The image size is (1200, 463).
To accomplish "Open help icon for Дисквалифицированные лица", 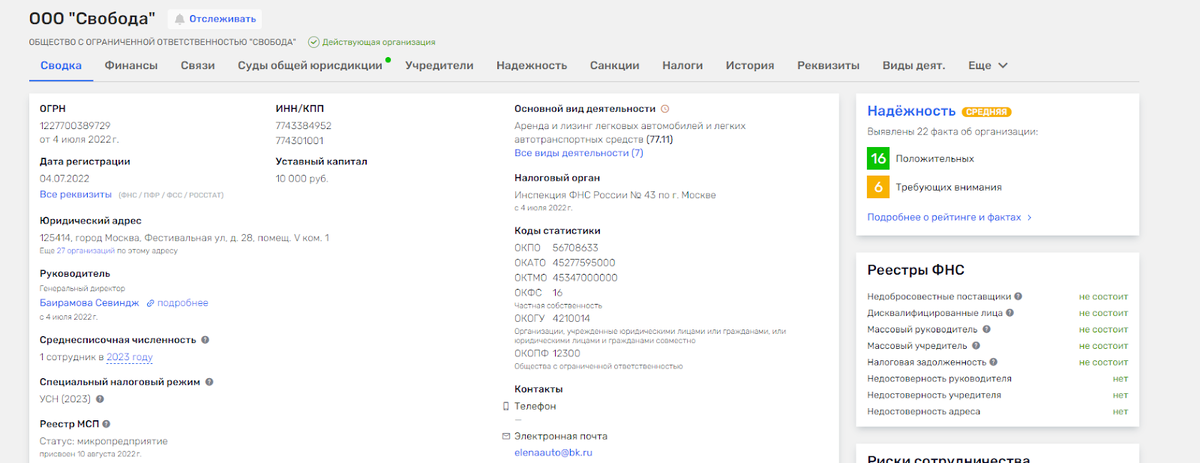I will tap(1010, 313).
